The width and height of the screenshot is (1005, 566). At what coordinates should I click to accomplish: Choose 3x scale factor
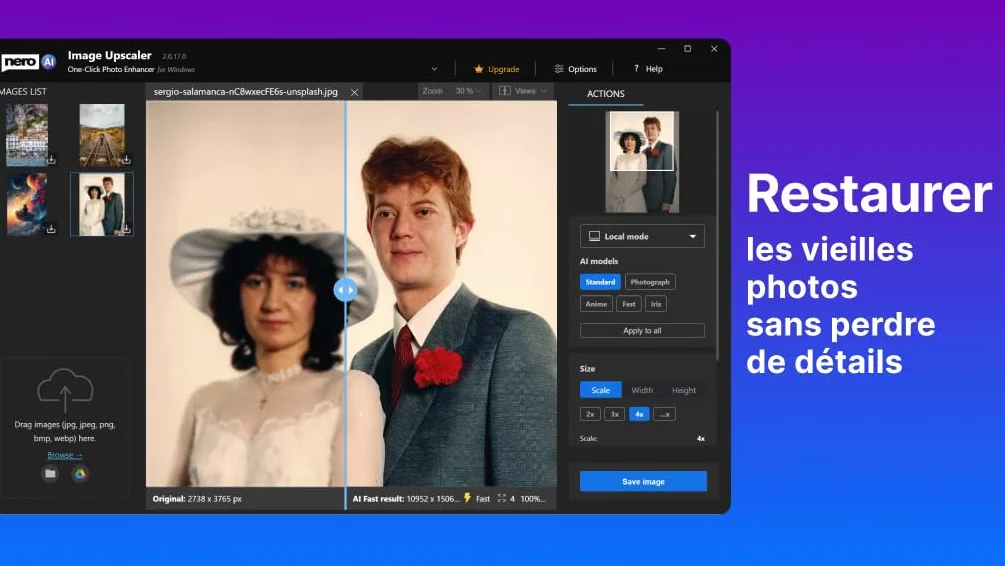(x=614, y=414)
